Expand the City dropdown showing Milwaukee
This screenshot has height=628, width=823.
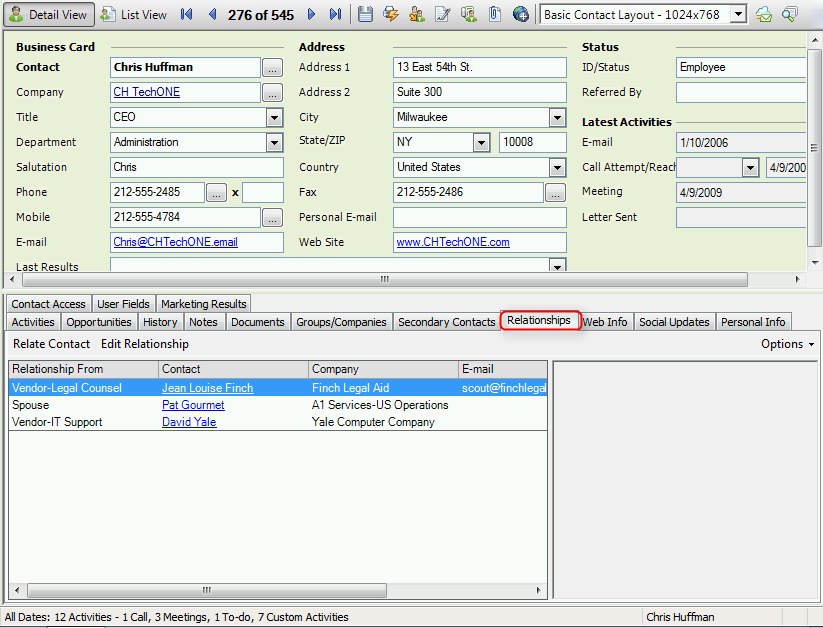(557, 117)
